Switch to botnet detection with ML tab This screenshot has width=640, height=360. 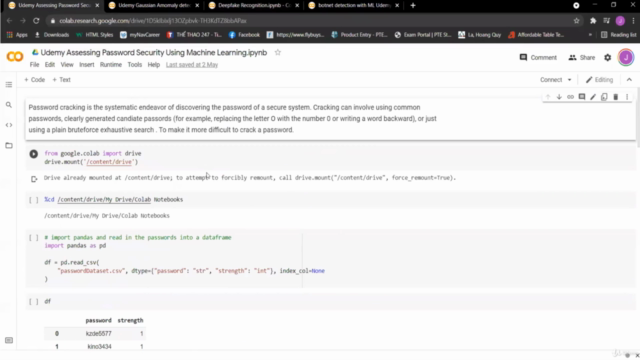click(353, 5)
